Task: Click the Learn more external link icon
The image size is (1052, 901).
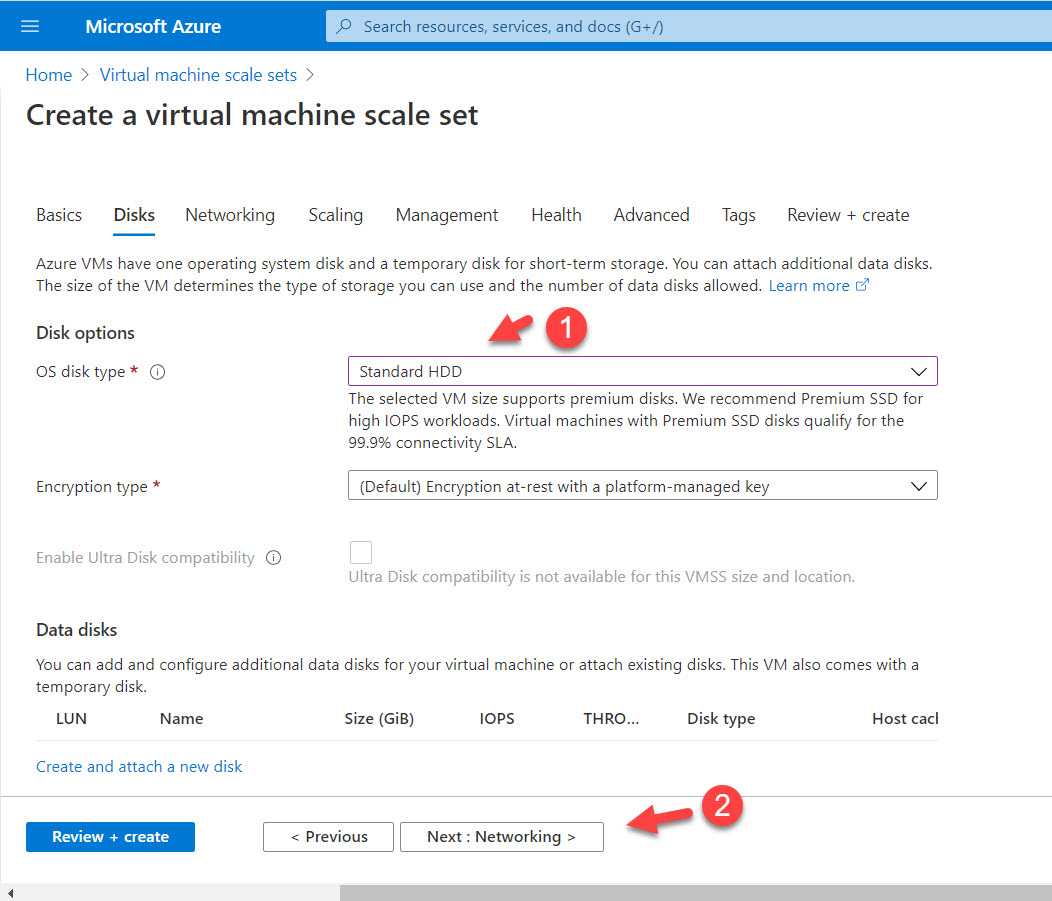Action: point(862,286)
